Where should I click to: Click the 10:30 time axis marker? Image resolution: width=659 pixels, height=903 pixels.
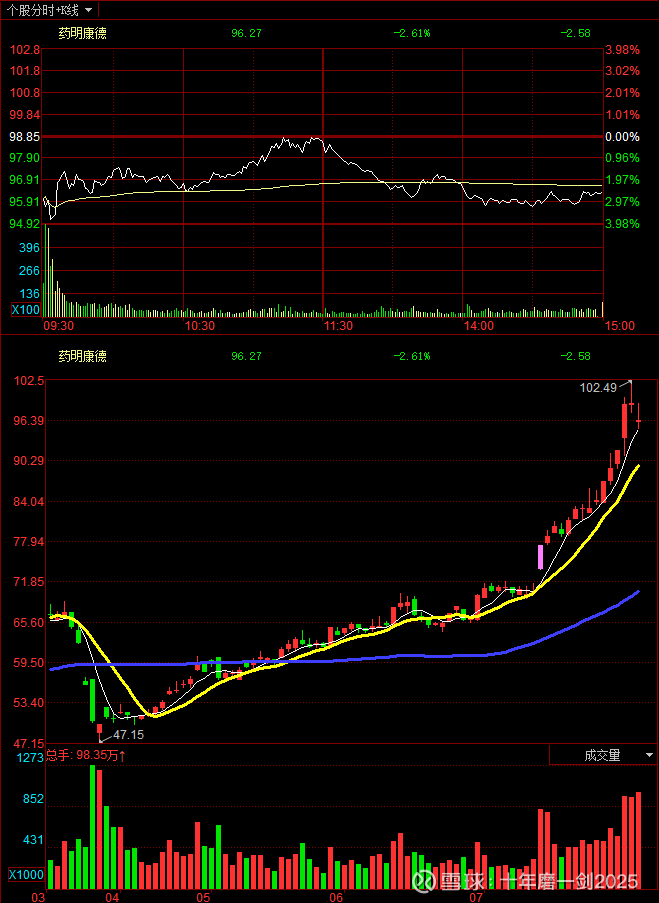pyautogui.click(x=199, y=326)
